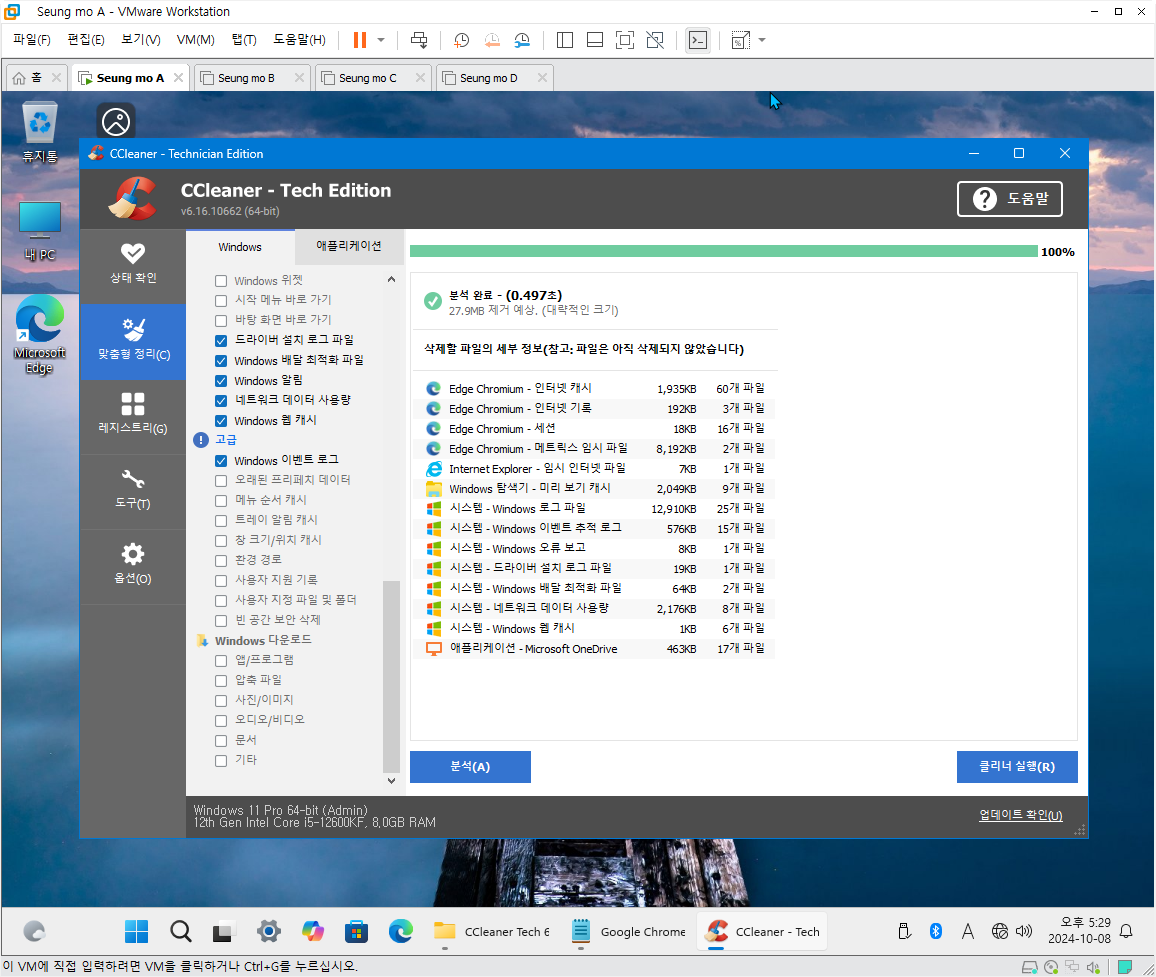1156x977 pixels.
Task: Click the VMware stretch guest icon
Action: [x=740, y=40]
